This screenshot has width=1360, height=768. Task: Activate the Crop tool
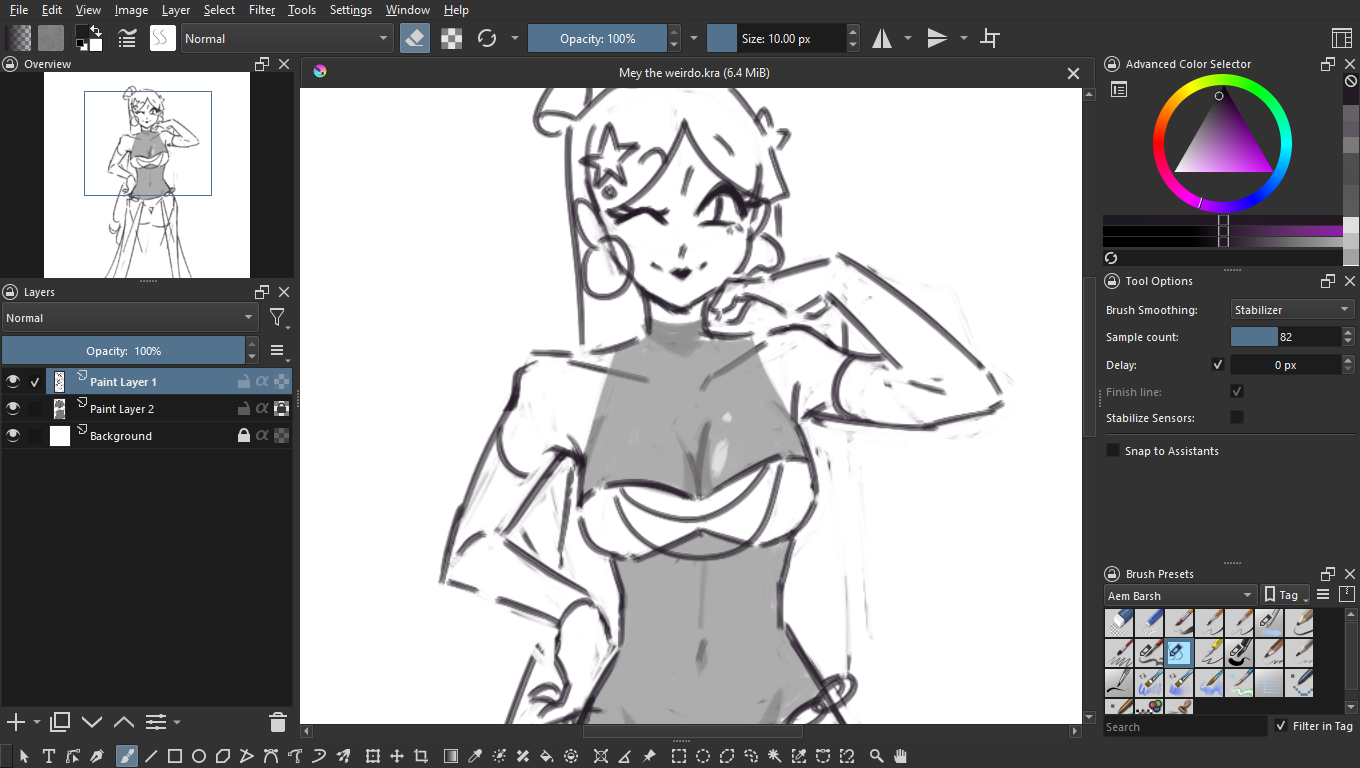point(421,756)
